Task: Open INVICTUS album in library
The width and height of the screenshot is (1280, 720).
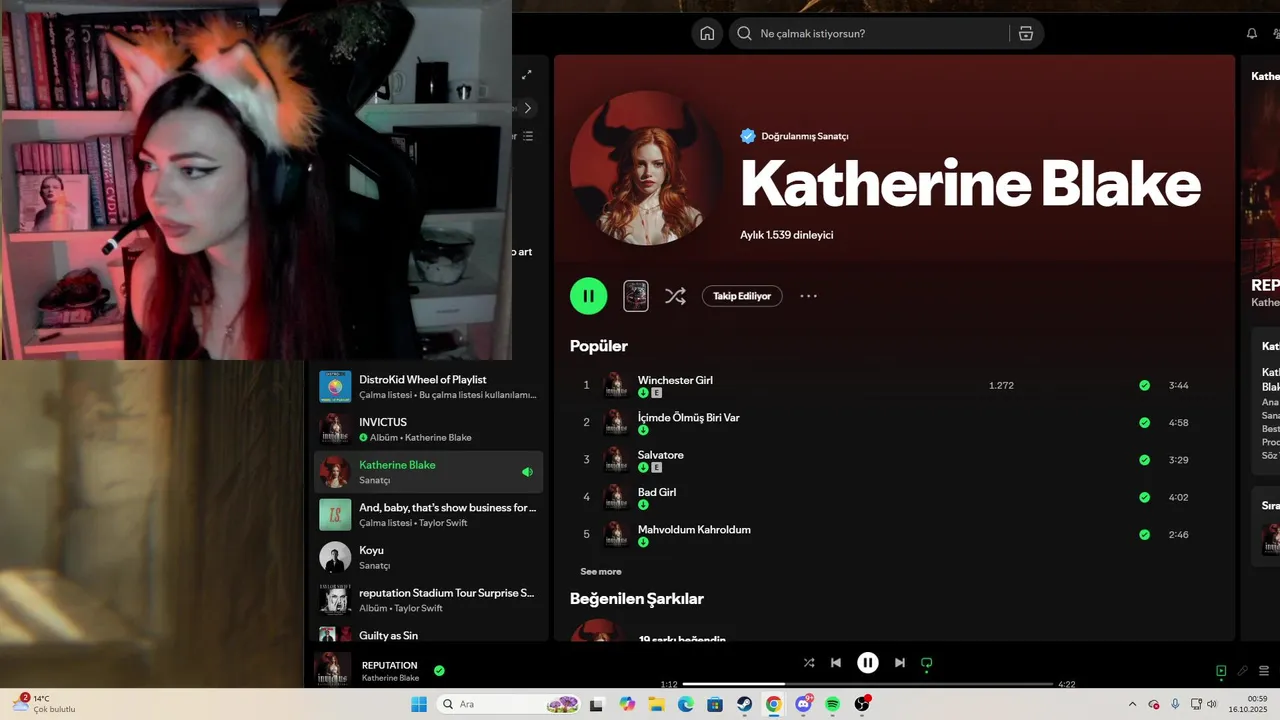Action: (x=428, y=429)
